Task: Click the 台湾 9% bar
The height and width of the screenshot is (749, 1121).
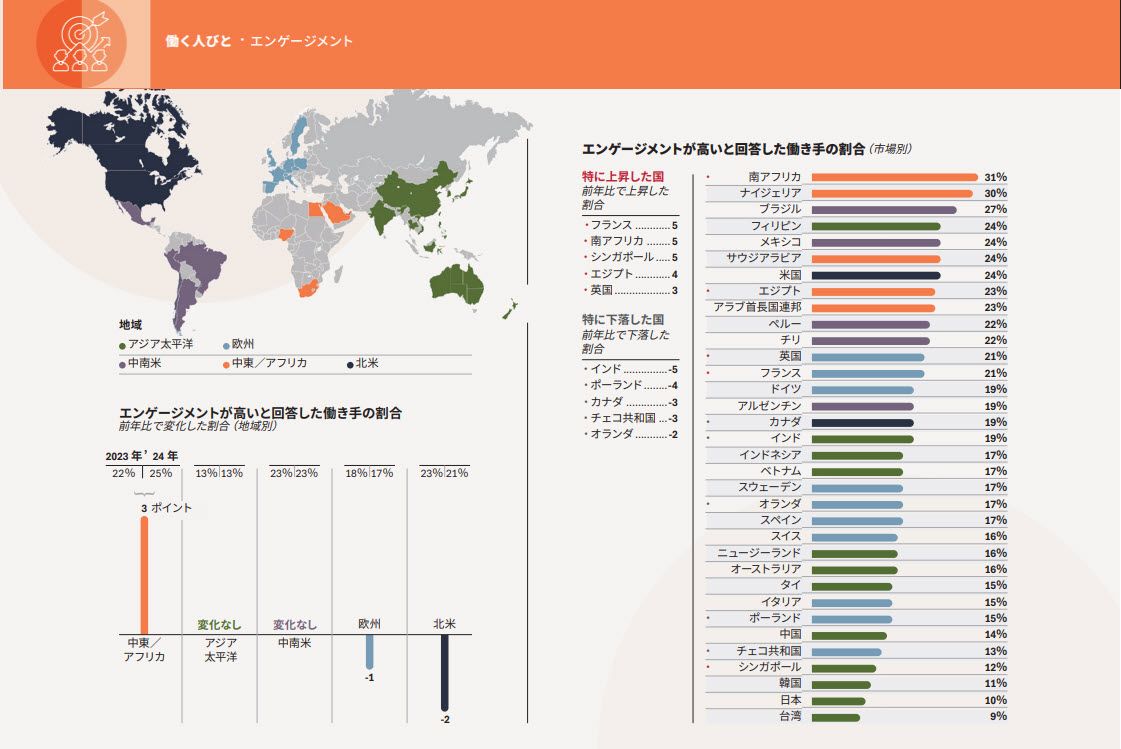Action: 835,717
